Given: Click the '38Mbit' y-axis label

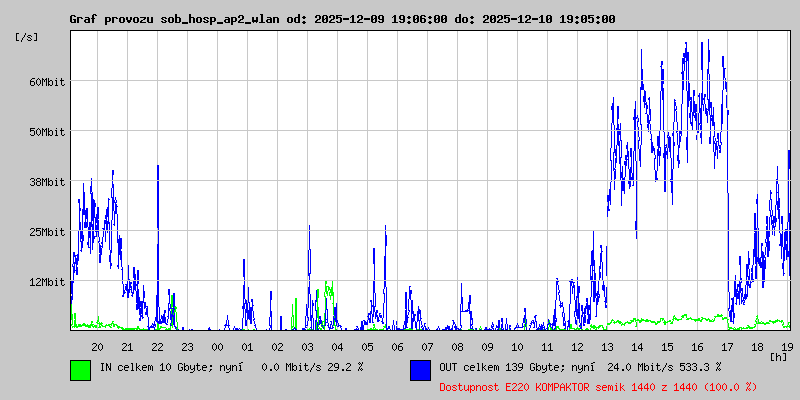Looking at the screenshot, I should [47, 182].
